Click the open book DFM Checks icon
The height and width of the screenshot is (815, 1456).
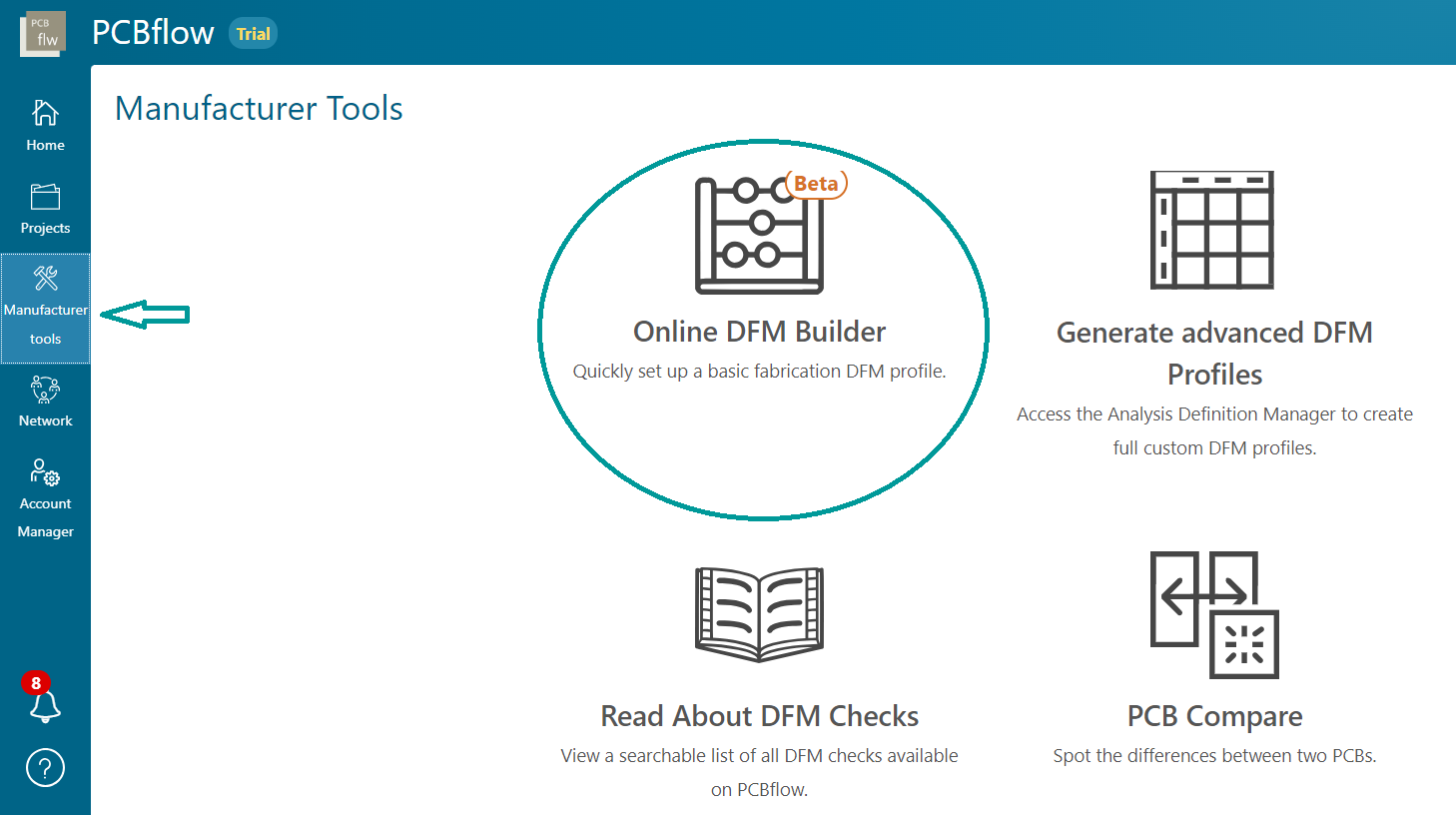click(759, 614)
